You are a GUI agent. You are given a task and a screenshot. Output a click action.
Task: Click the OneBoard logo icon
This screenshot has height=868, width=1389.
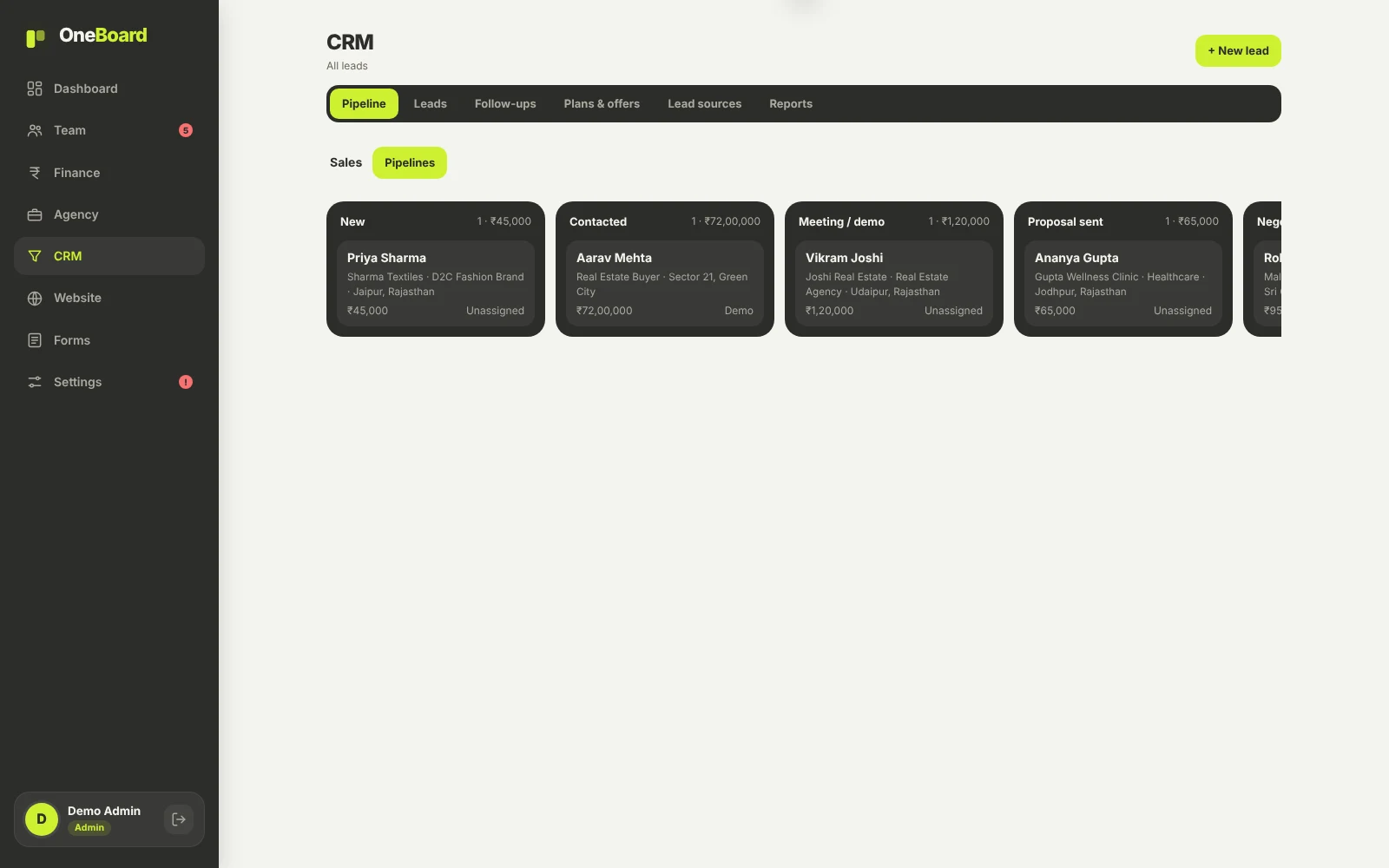36,37
